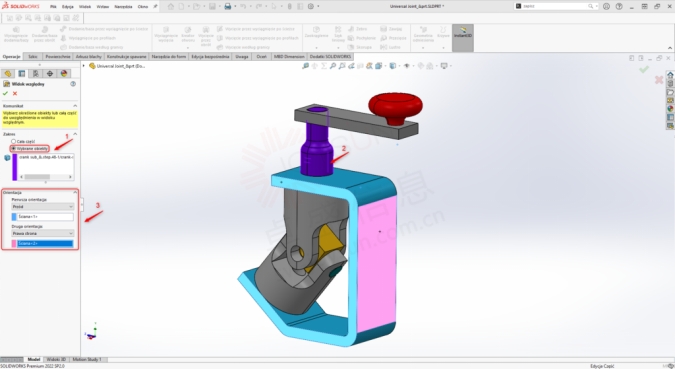Viewport: 675px width, 369px height.
Task: Open the Druga orientacja dropdown
Action: pyautogui.click(x=43, y=233)
